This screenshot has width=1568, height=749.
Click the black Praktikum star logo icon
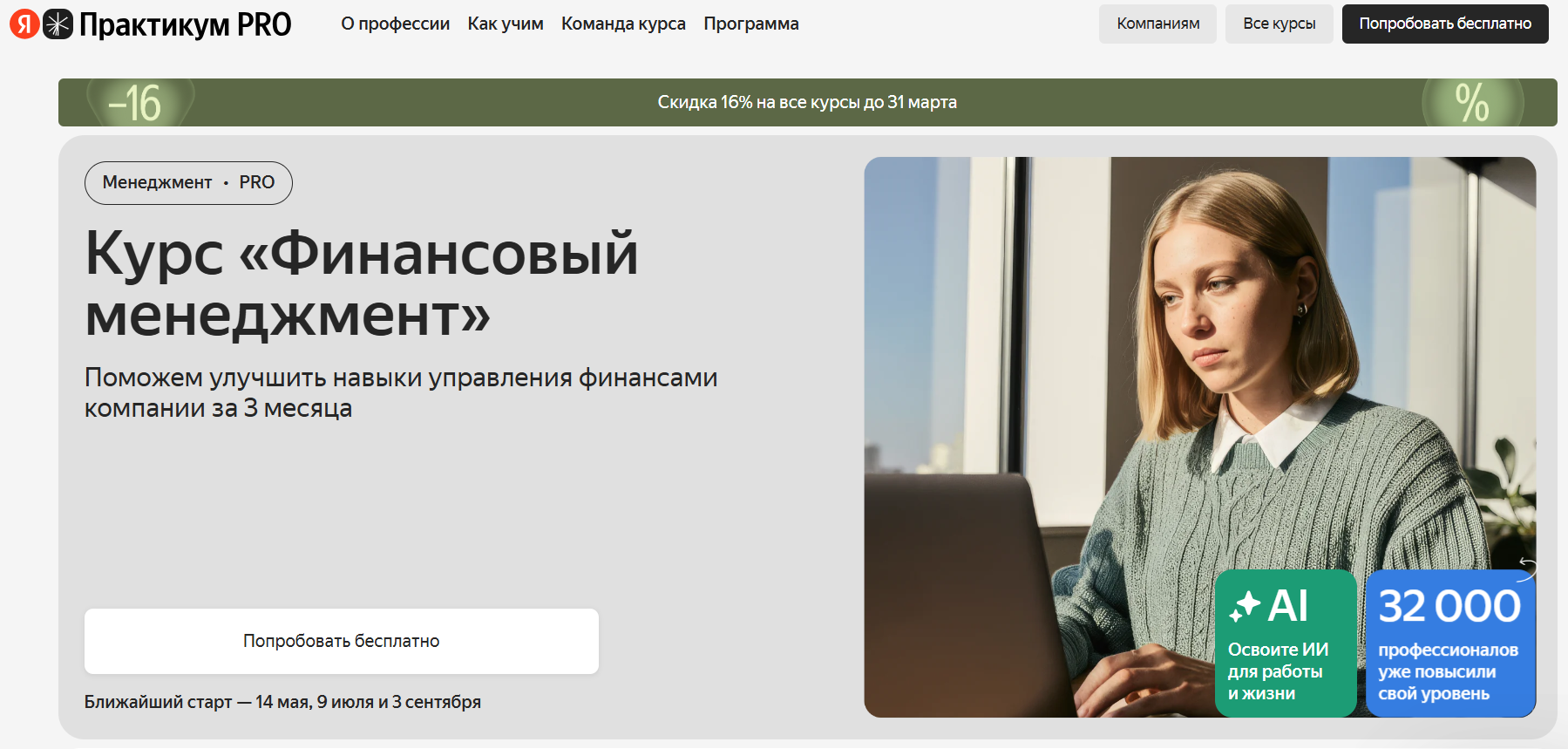(x=58, y=24)
